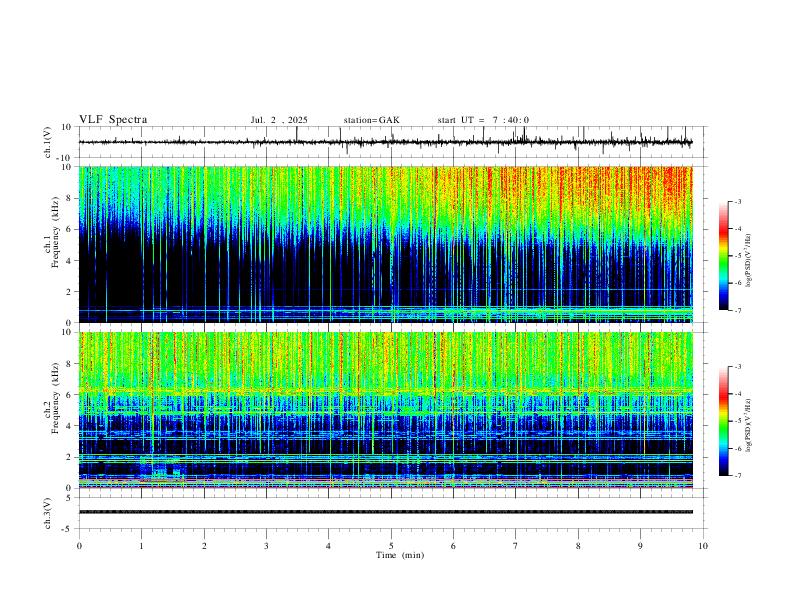Click the ch.3 black signal band
The image size is (792, 612).
point(386,512)
